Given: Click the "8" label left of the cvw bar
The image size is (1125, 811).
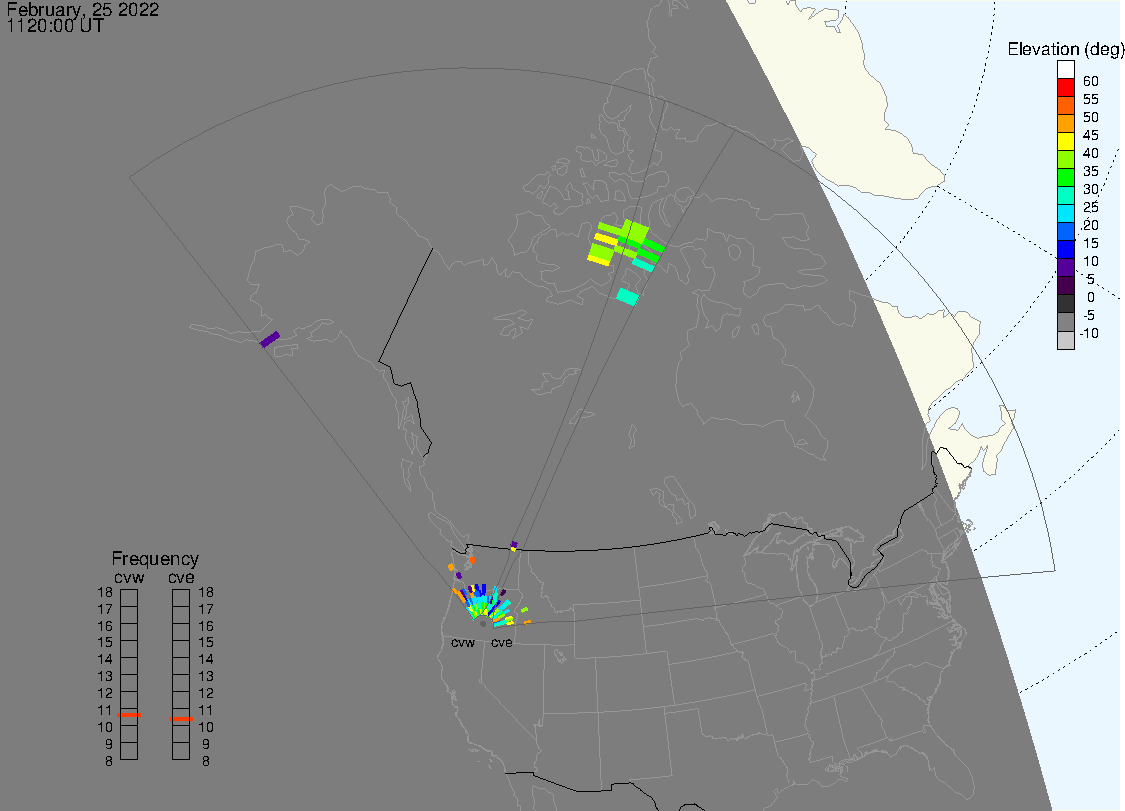Looking at the screenshot, I should [x=108, y=761].
